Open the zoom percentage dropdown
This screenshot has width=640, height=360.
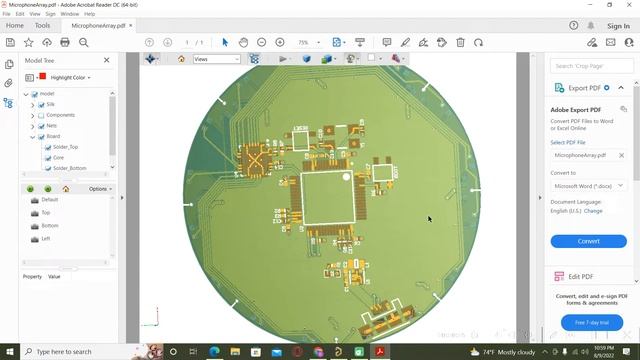pyautogui.click(x=319, y=42)
